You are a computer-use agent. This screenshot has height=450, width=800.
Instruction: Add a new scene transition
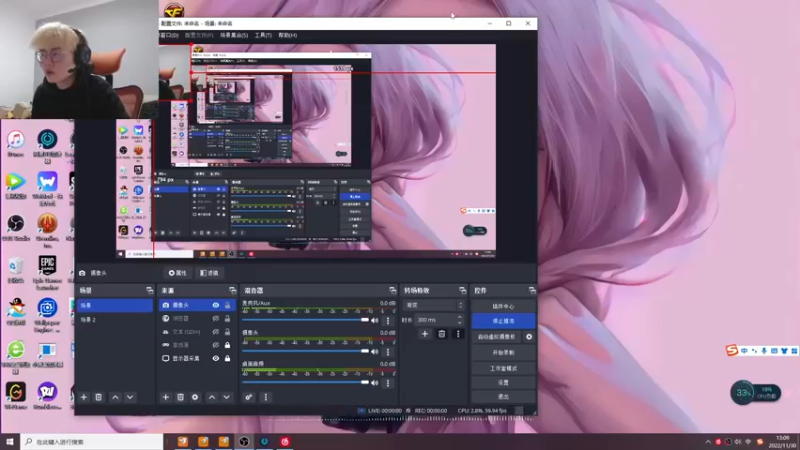pos(424,334)
